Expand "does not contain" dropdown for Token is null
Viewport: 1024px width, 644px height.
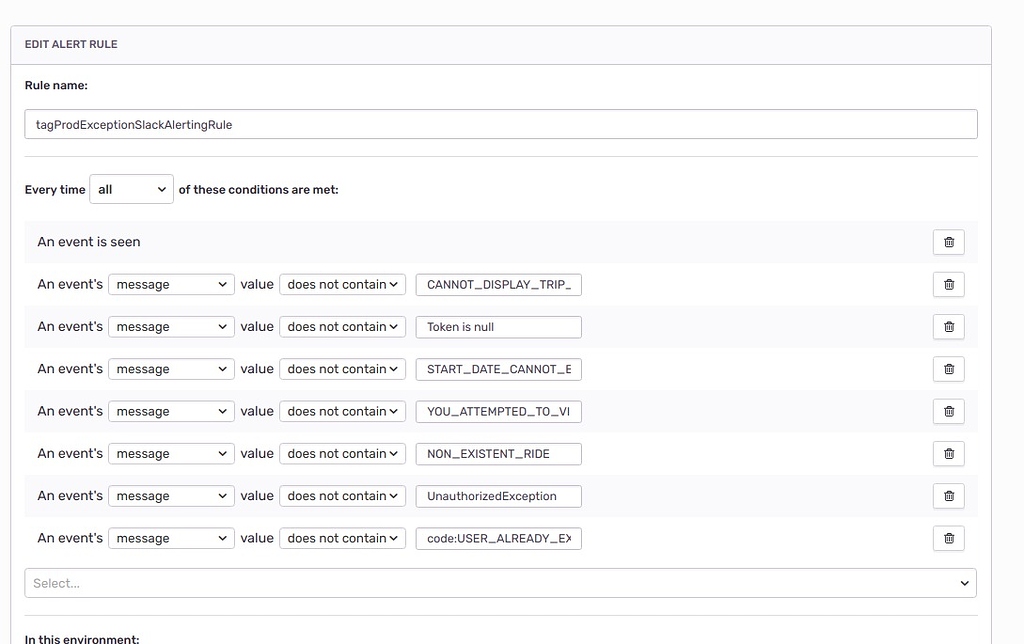click(342, 326)
